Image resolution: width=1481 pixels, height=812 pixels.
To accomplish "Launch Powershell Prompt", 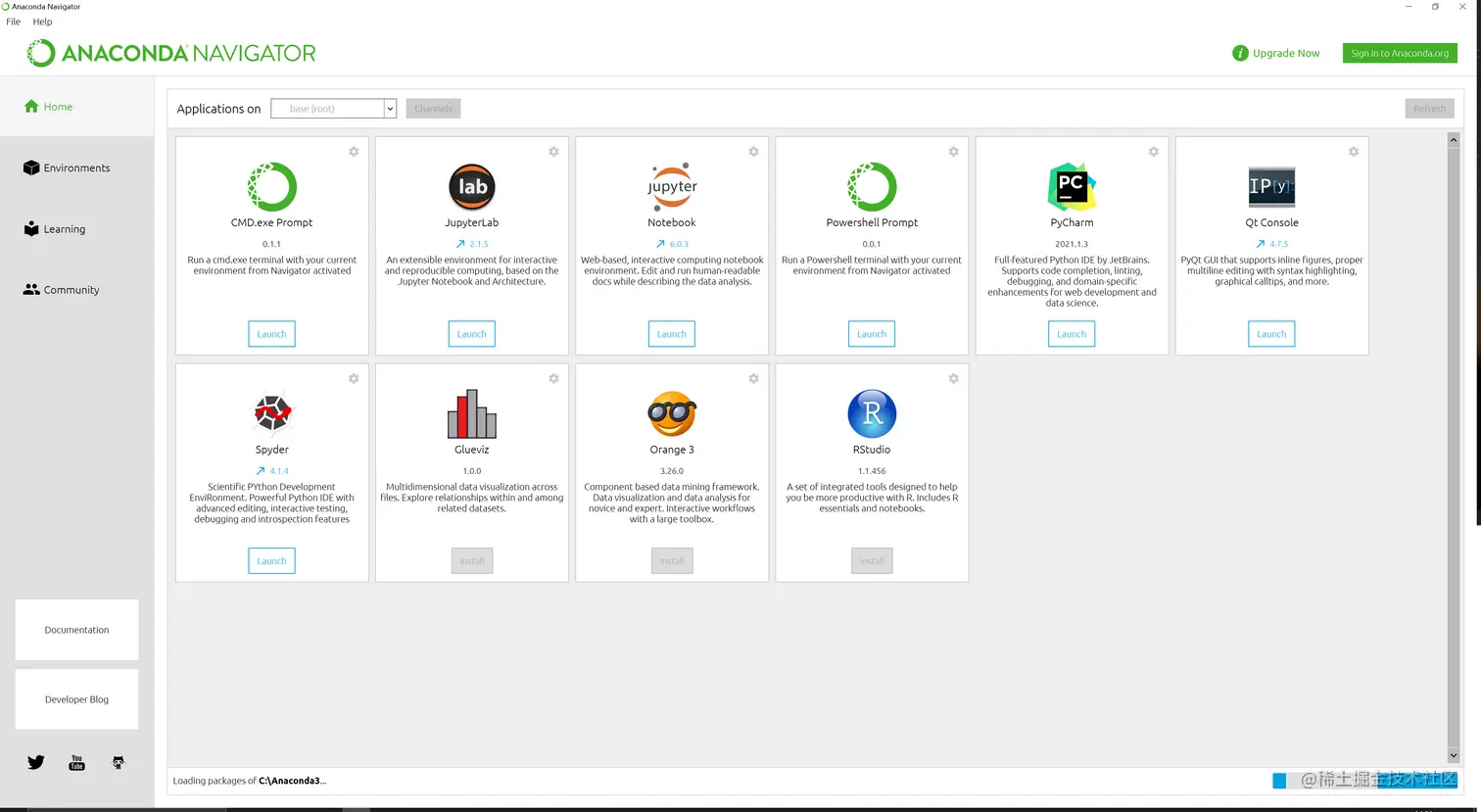I will [x=872, y=334].
